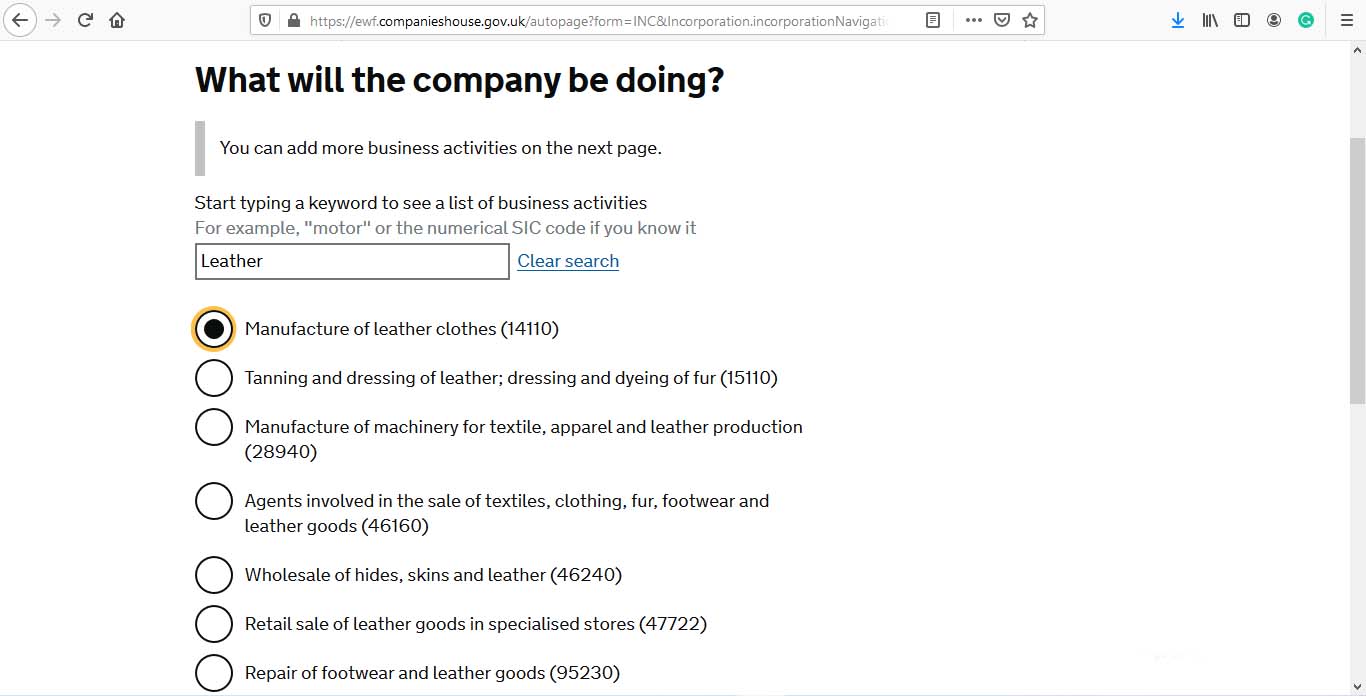Save page to Pocket
This screenshot has height=696, width=1366.
[x=1002, y=20]
